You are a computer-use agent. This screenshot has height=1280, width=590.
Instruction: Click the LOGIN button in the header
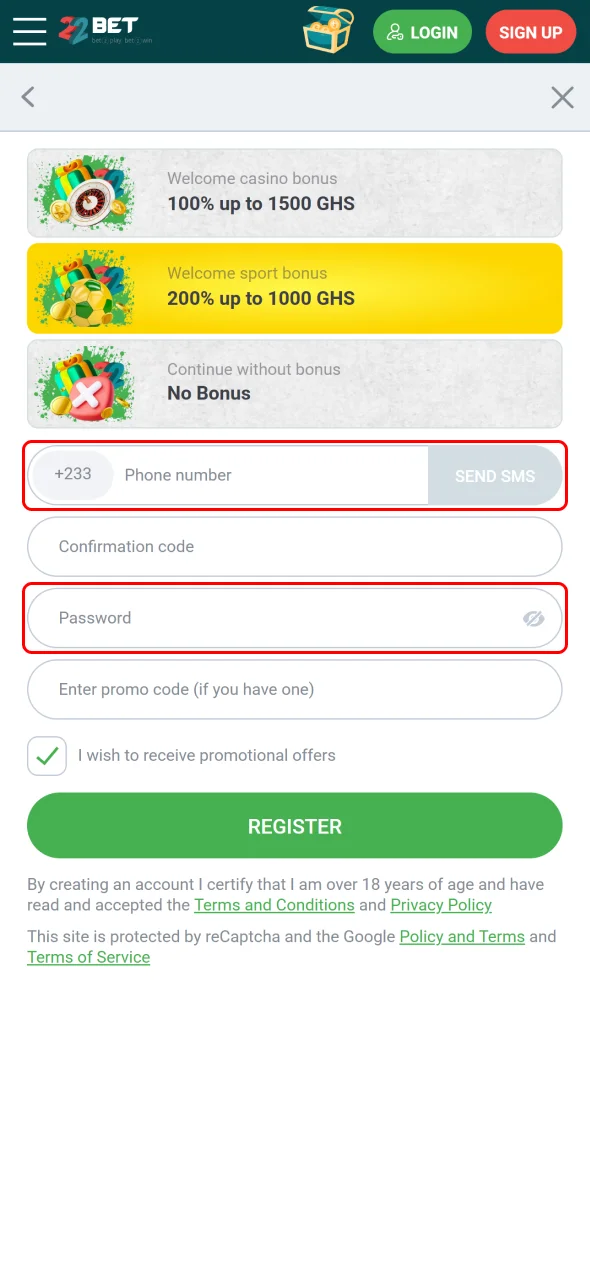(422, 31)
